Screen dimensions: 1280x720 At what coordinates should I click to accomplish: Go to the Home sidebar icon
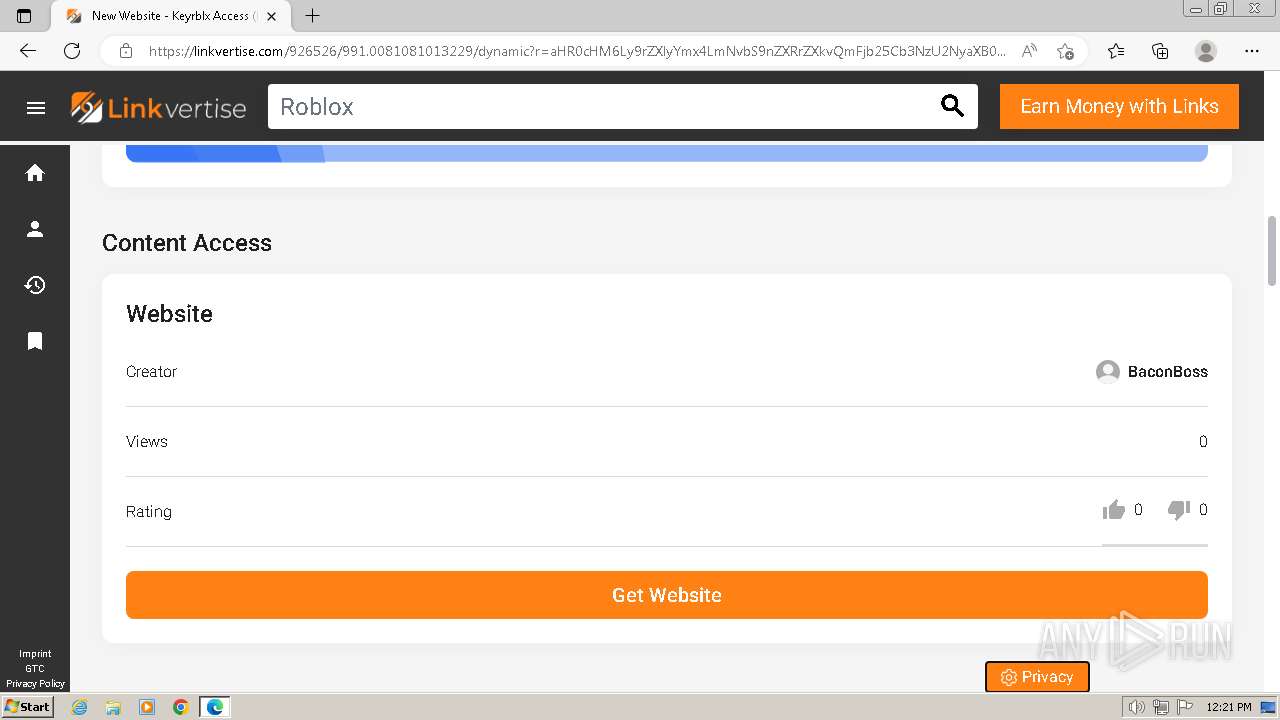point(35,173)
